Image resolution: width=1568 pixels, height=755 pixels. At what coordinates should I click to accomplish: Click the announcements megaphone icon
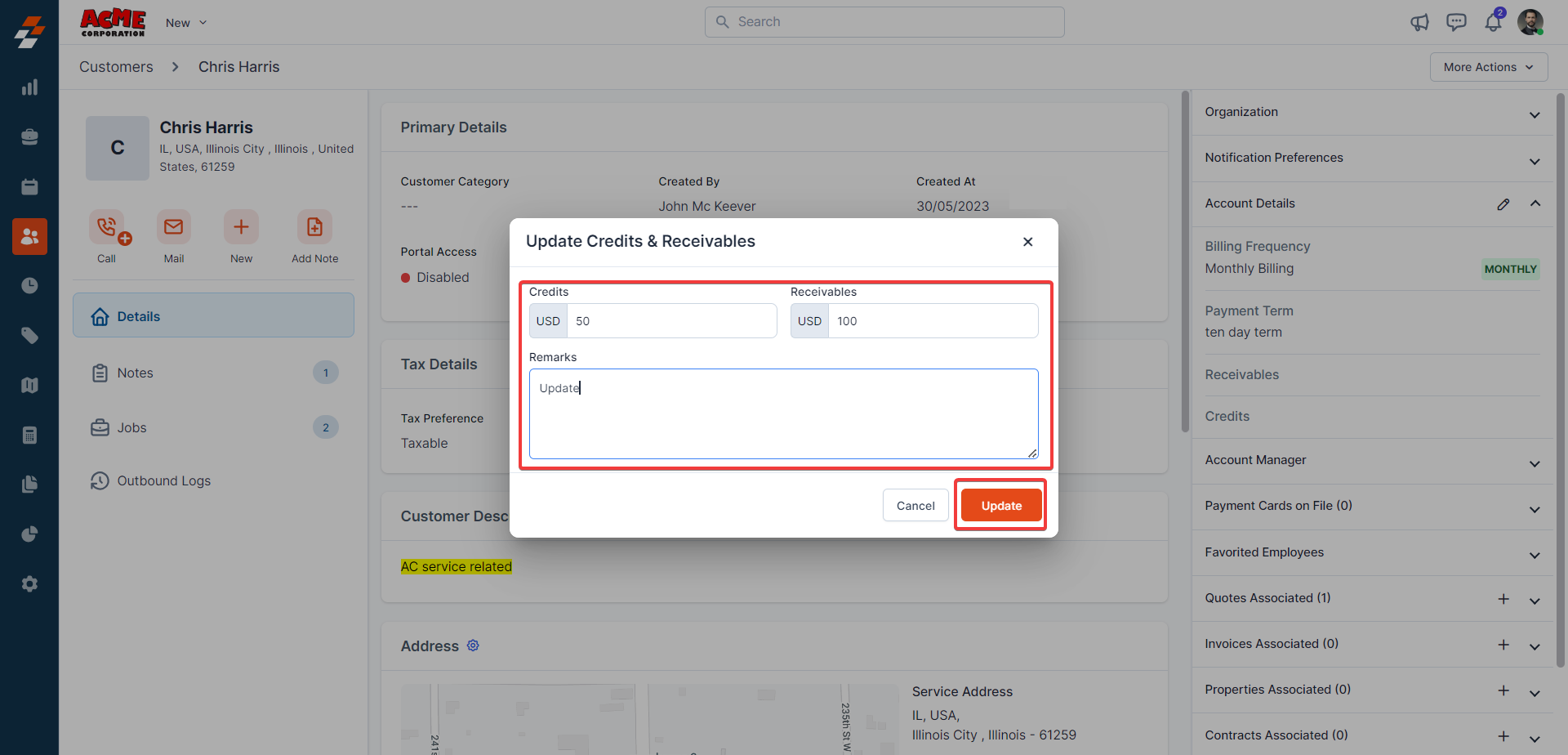click(1419, 22)
